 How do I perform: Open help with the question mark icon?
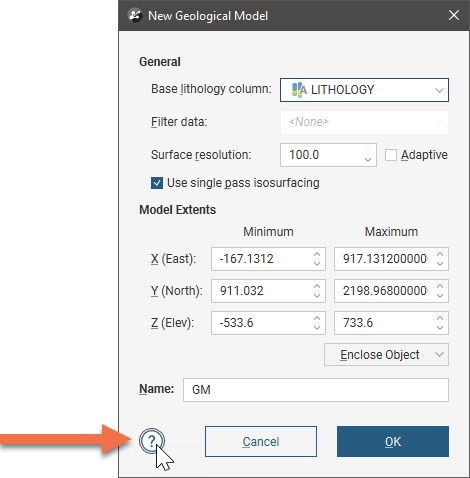tap(152, 441)
